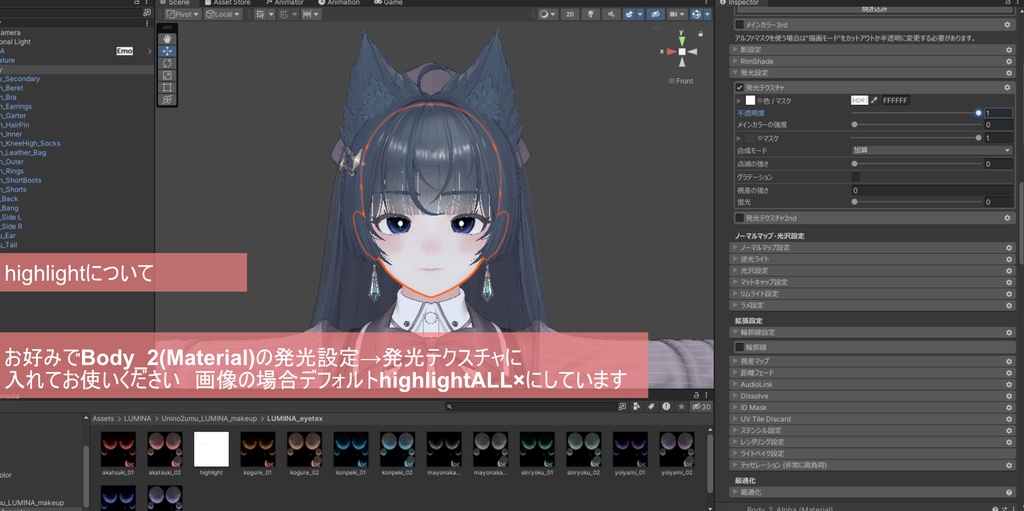Switch to the Animator tab
Image resolution: width=1024 pixels, height=511 pixels.
(284, 3)
